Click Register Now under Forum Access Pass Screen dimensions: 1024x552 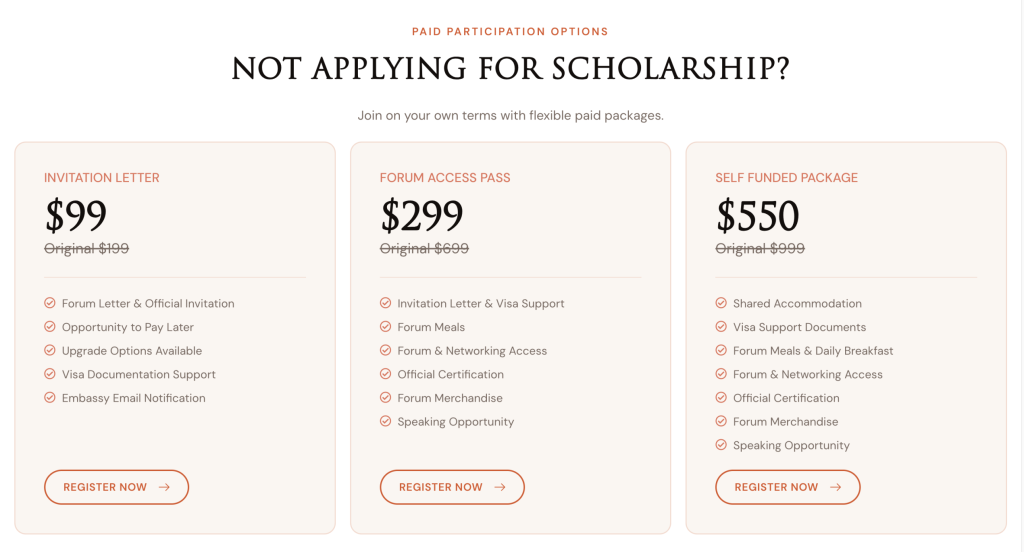[x=452, y=487]
